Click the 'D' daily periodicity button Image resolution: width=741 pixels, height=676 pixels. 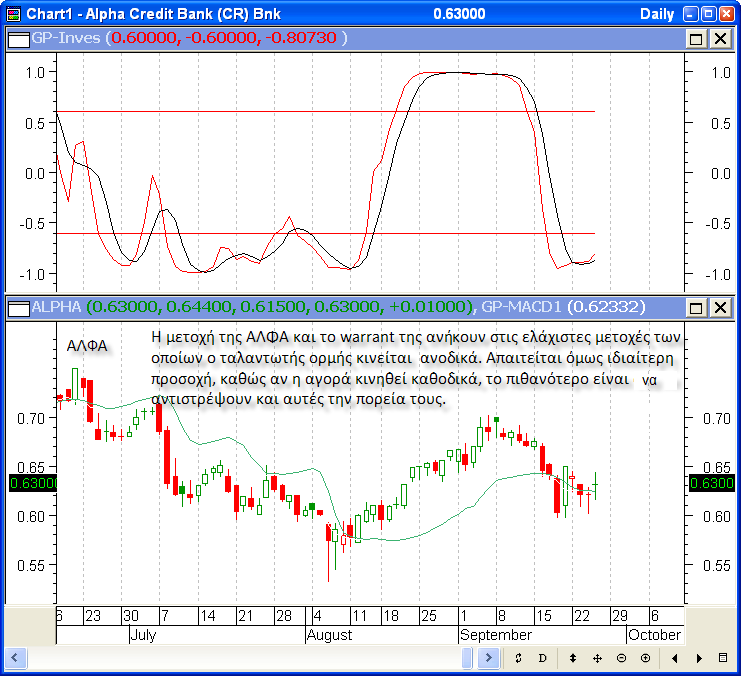(x=543, y=658)
